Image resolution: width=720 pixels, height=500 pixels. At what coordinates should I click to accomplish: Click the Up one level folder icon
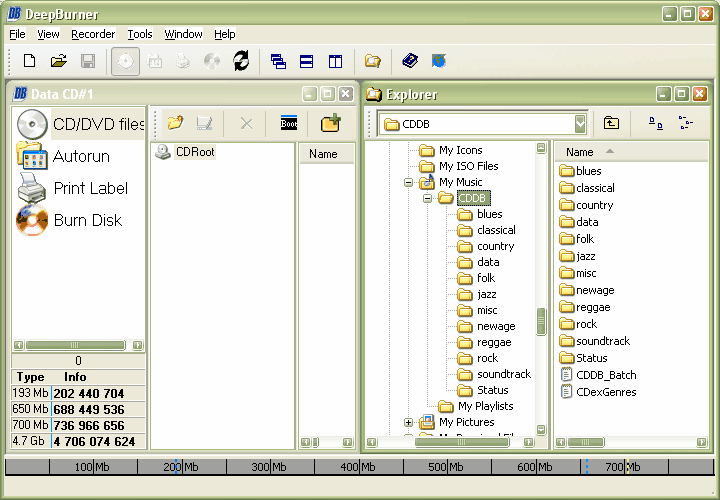tap(611, 123)
